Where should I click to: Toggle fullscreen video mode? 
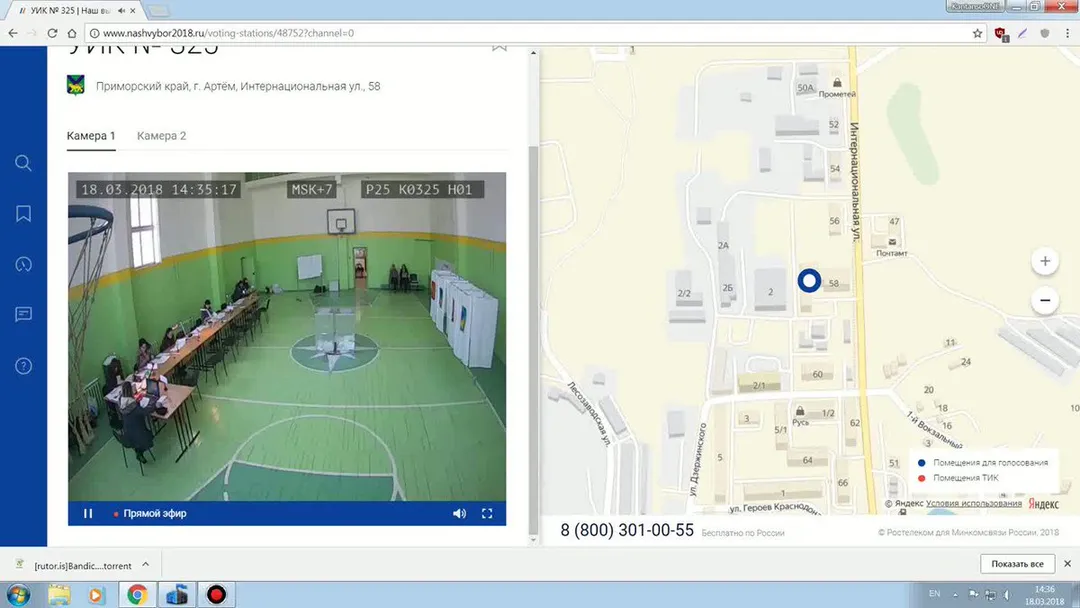coord(487,514)
